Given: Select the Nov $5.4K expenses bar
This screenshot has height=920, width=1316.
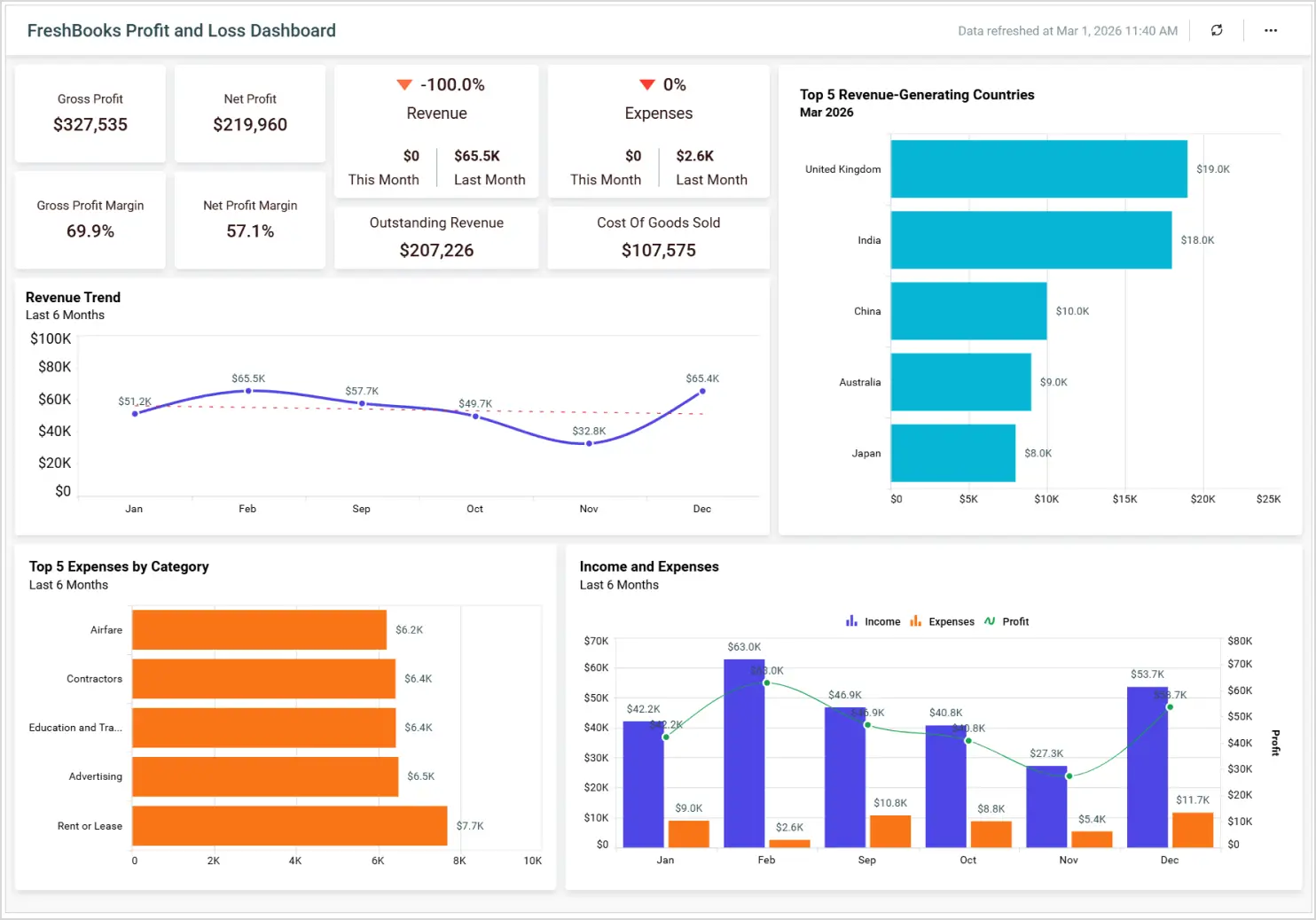Looking at the screenshot, I should [x=1092, y=839].
